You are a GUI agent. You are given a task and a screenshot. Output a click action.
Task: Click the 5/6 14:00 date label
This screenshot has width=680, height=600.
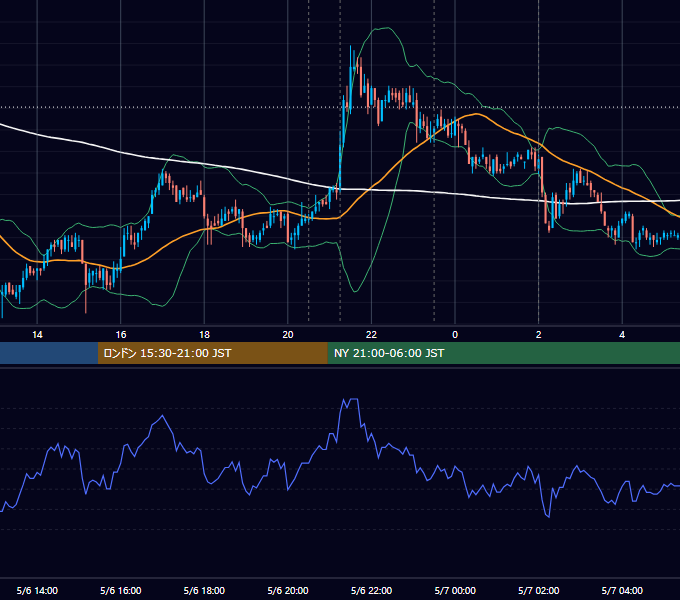click(37, 590)
